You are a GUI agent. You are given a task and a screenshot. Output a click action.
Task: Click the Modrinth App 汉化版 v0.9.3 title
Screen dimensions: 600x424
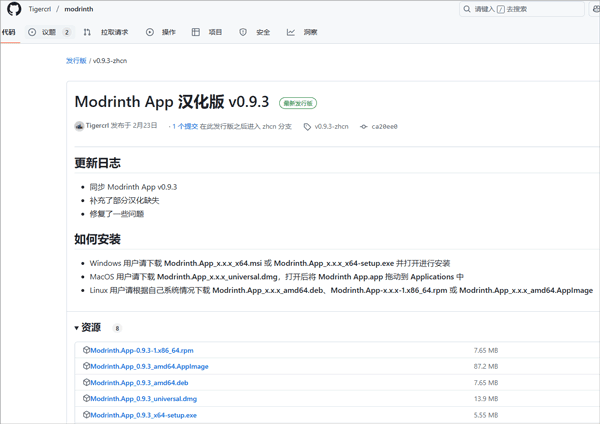(172, 102)
